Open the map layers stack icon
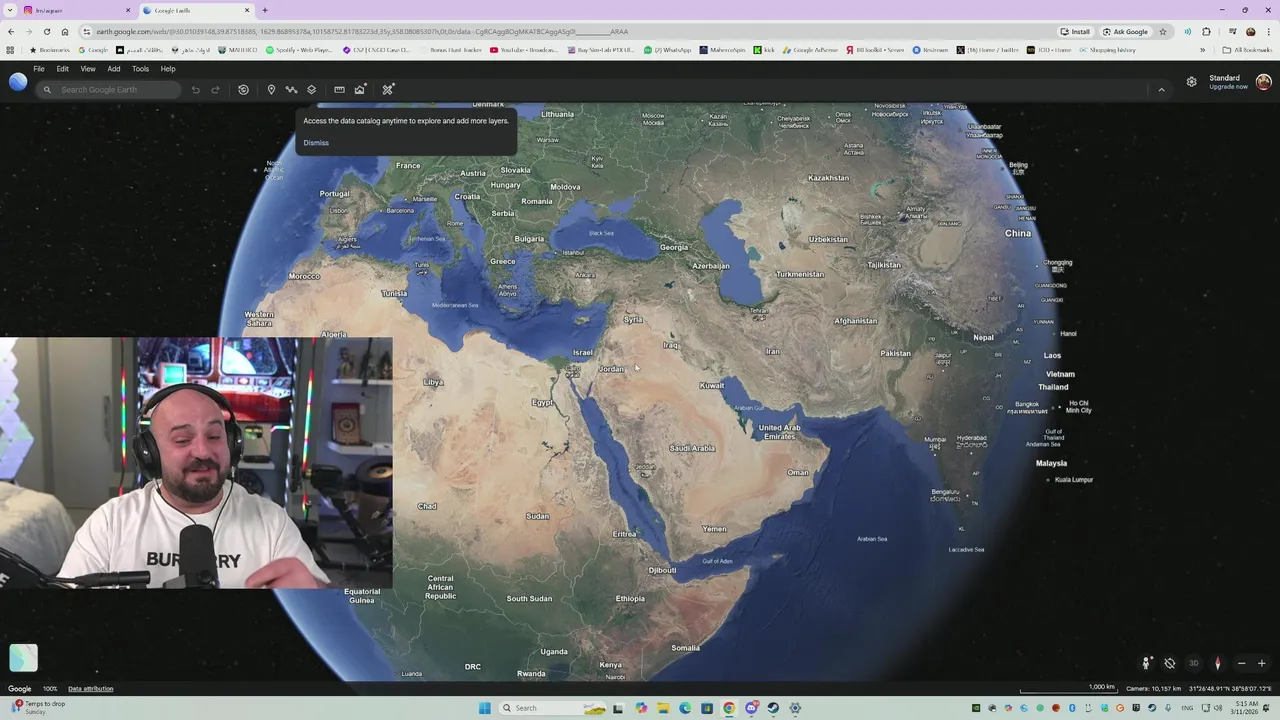 pos(312,90)
